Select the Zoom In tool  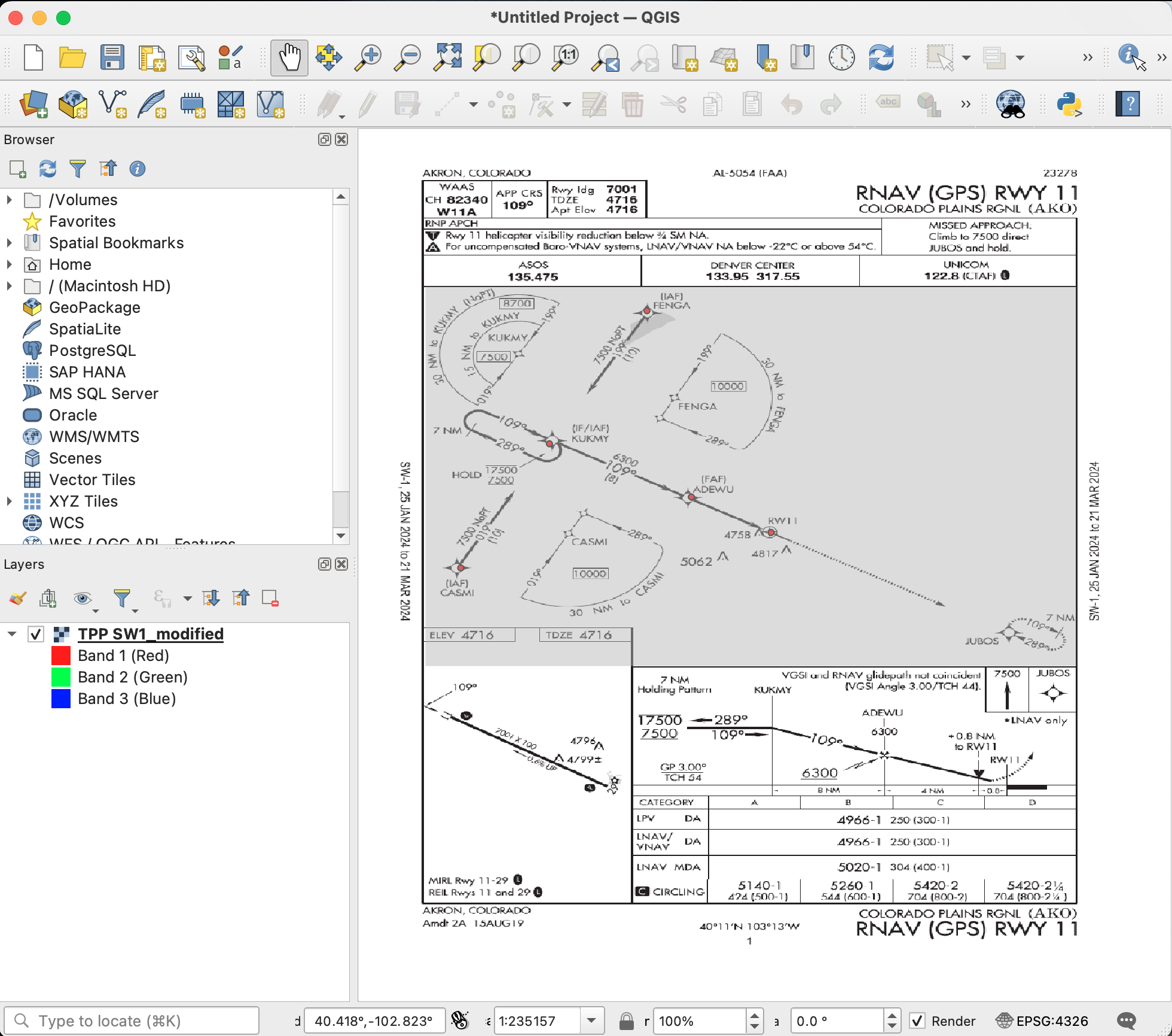(368, 57)
